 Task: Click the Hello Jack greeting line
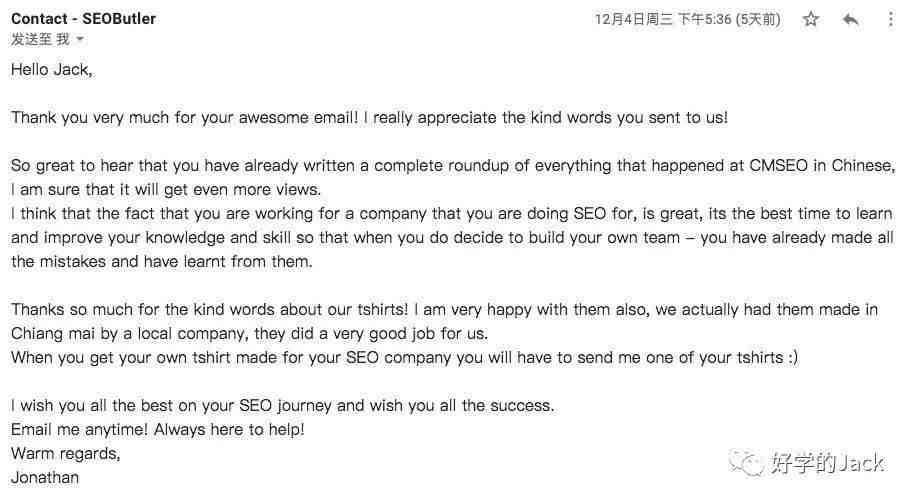[x=51, y=69]
